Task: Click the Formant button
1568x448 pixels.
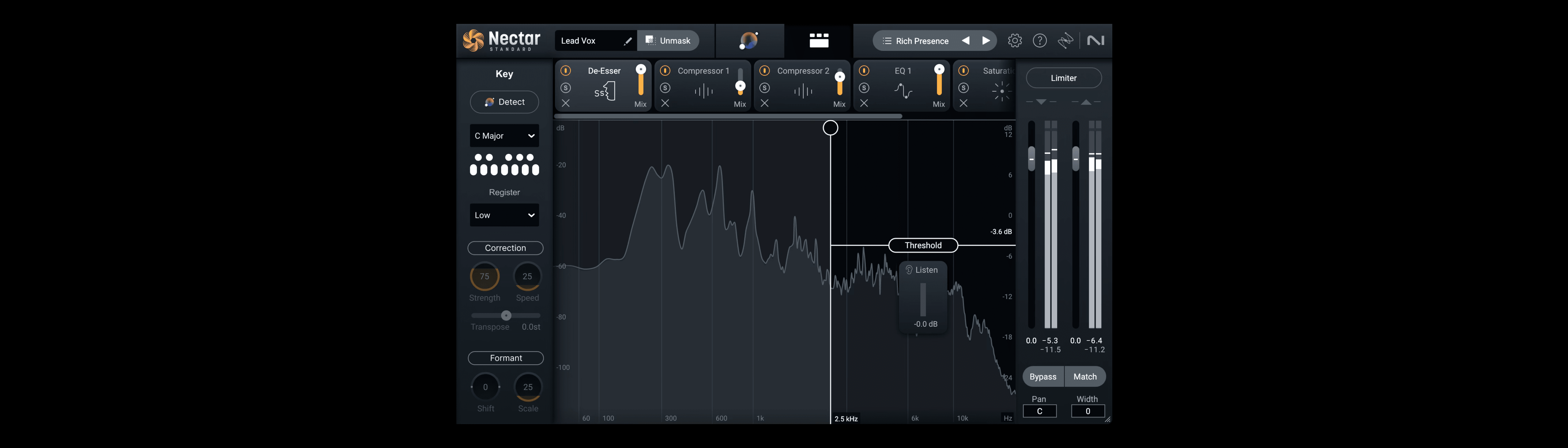Action: click(506, 358)
